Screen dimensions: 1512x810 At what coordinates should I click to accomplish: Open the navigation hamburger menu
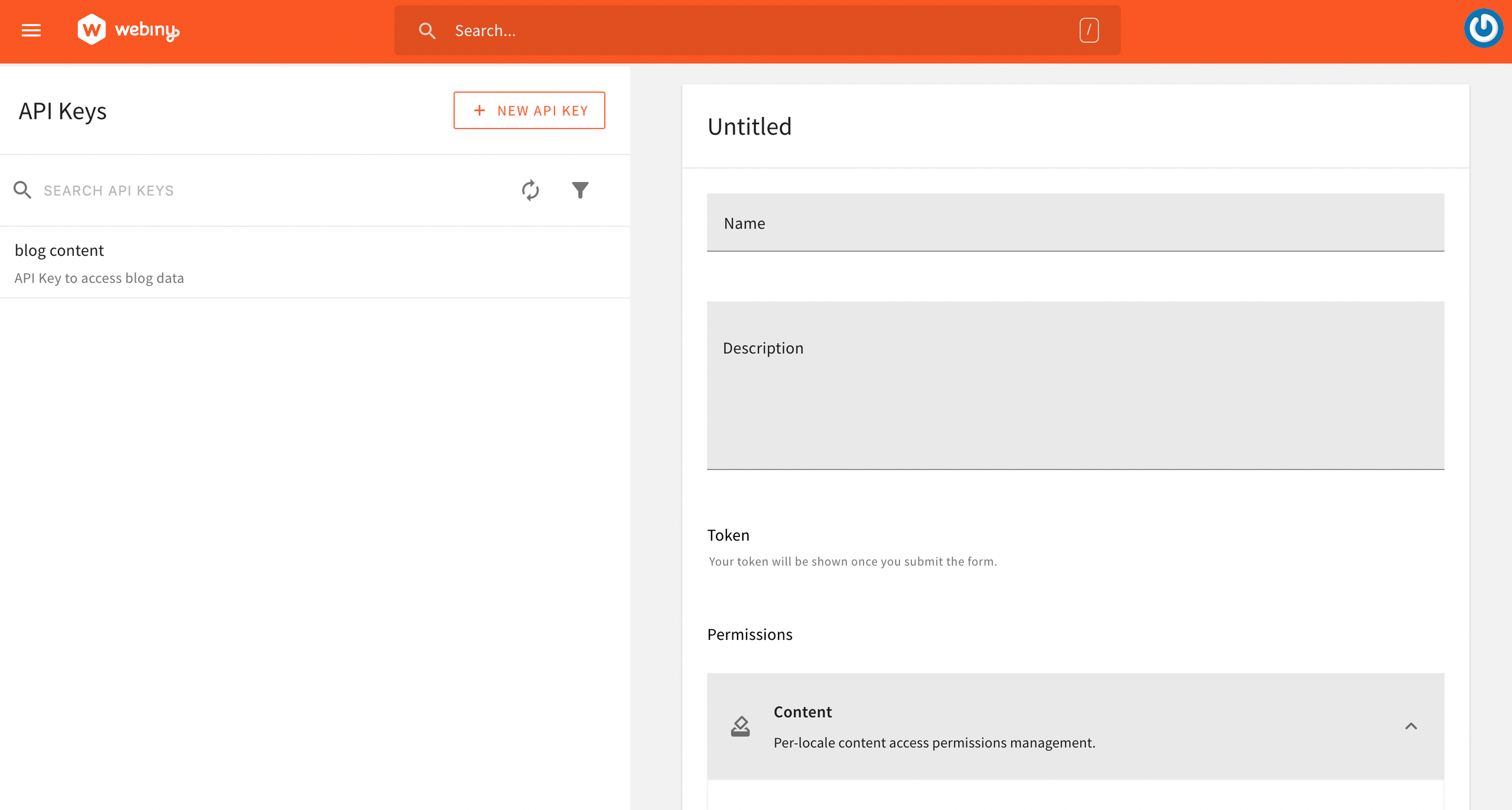point(31,30)
